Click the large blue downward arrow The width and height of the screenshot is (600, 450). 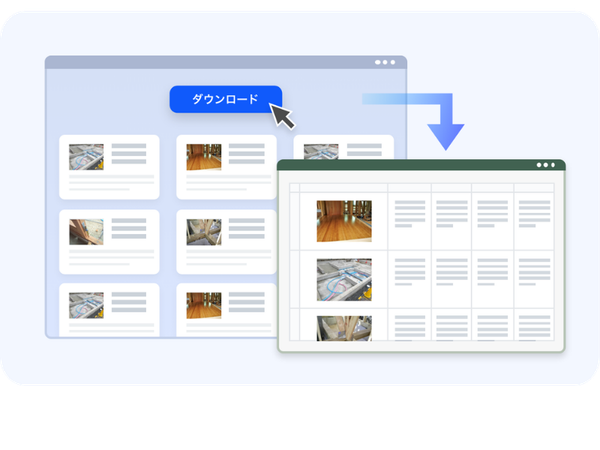pos(445,130)
